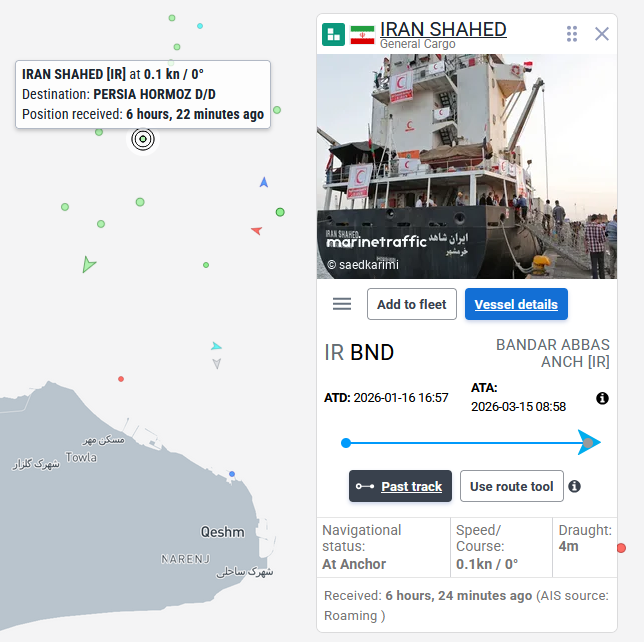Click the NARENJ map label
This screenshot has width=644, height=642.
(186, 559)
